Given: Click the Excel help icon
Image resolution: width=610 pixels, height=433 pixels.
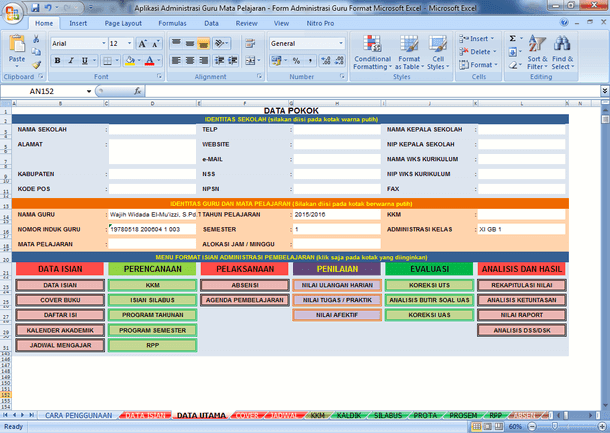Looking at the screenshot, I should pyautogui.click(x=564, y=23).
